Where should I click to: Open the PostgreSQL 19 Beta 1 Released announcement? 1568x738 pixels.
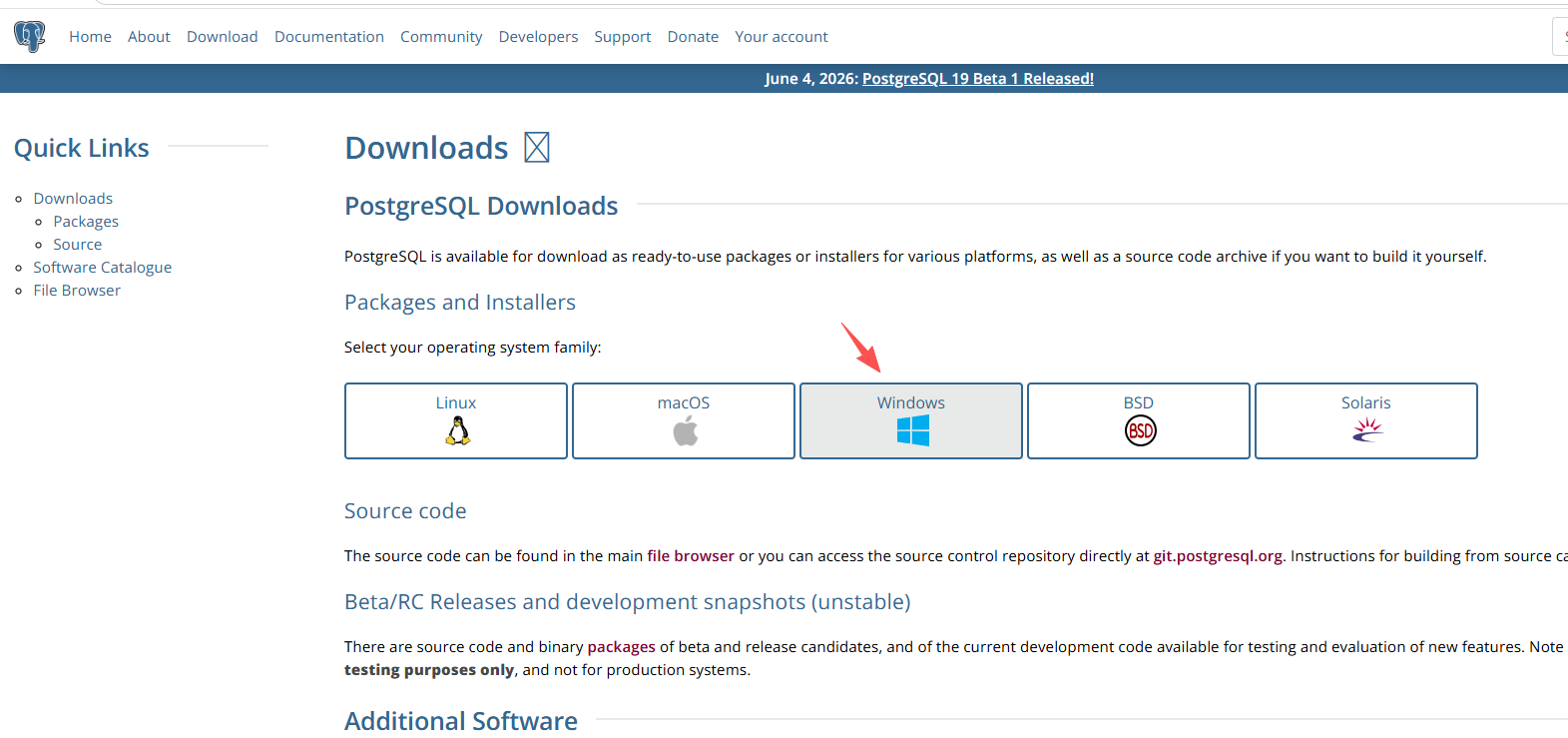978,79
